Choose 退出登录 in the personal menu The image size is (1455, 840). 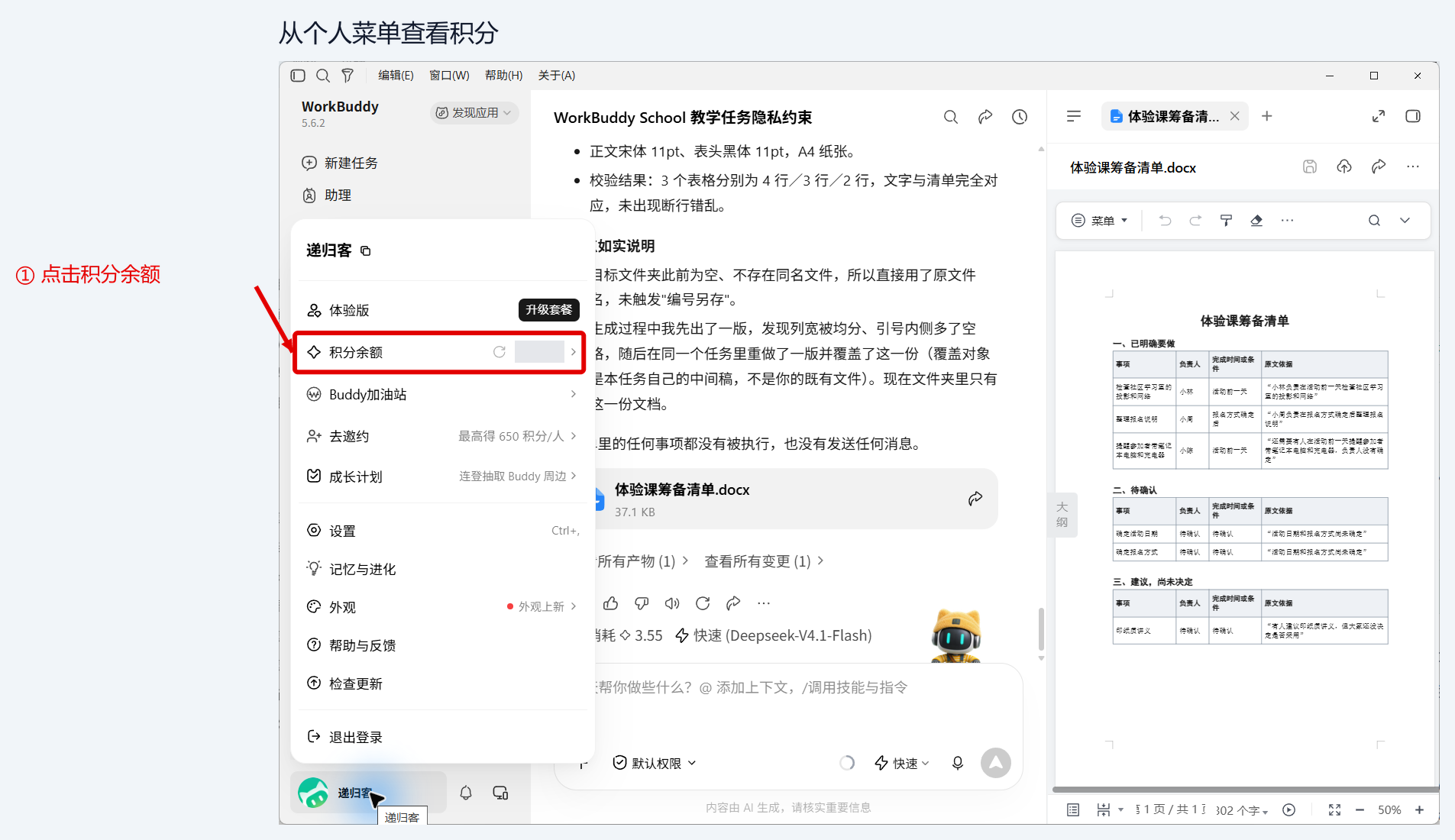[x=441, y=737]
